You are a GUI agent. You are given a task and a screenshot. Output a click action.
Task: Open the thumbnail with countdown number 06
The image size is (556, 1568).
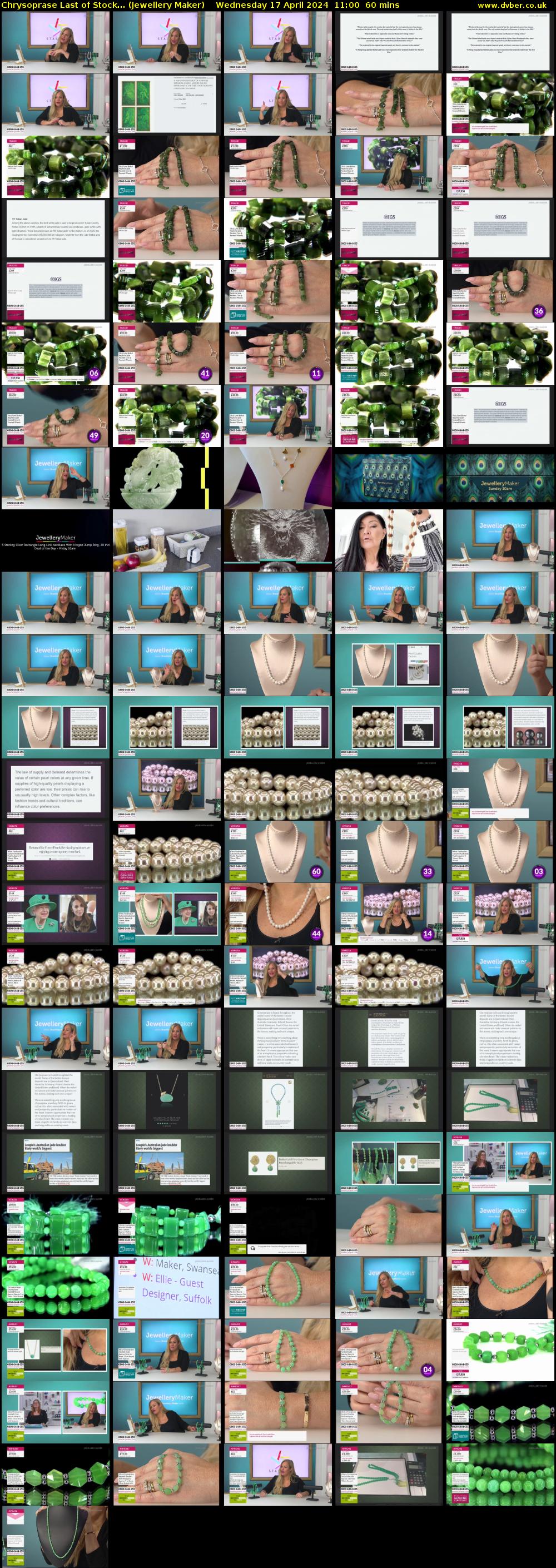[56, 354]
